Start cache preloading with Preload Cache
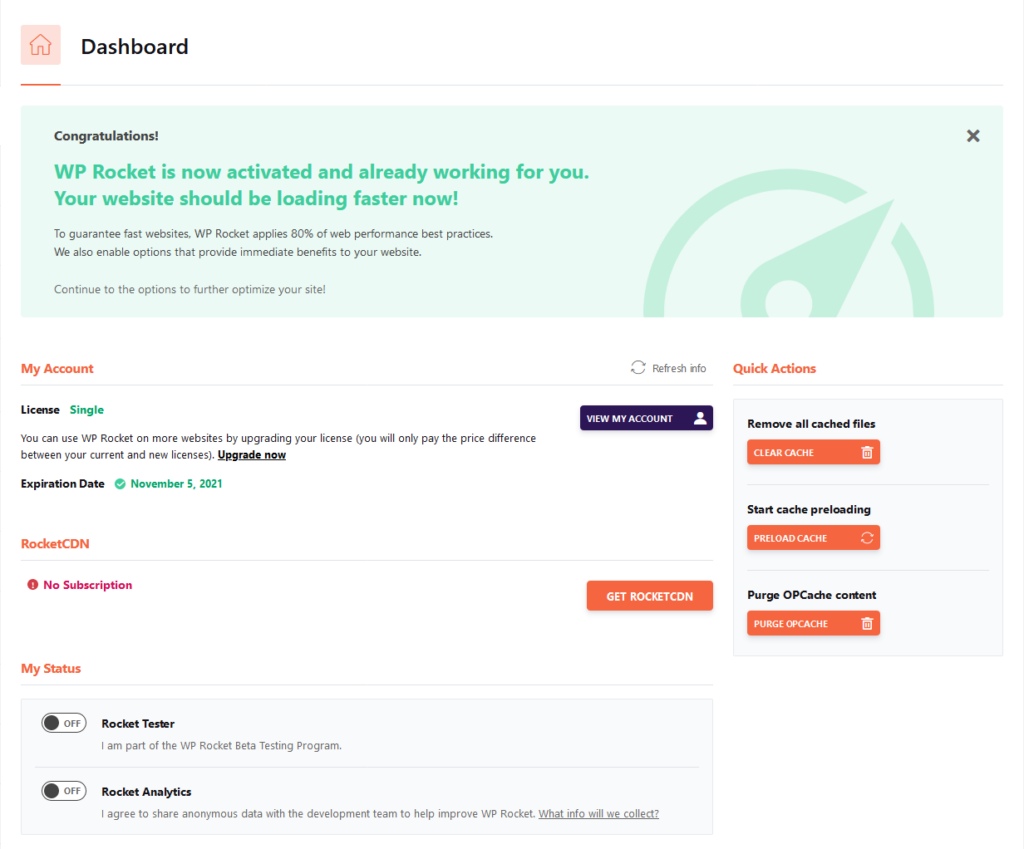The width and height of the screenshot is (1024, 849). (x=813, y=537)
